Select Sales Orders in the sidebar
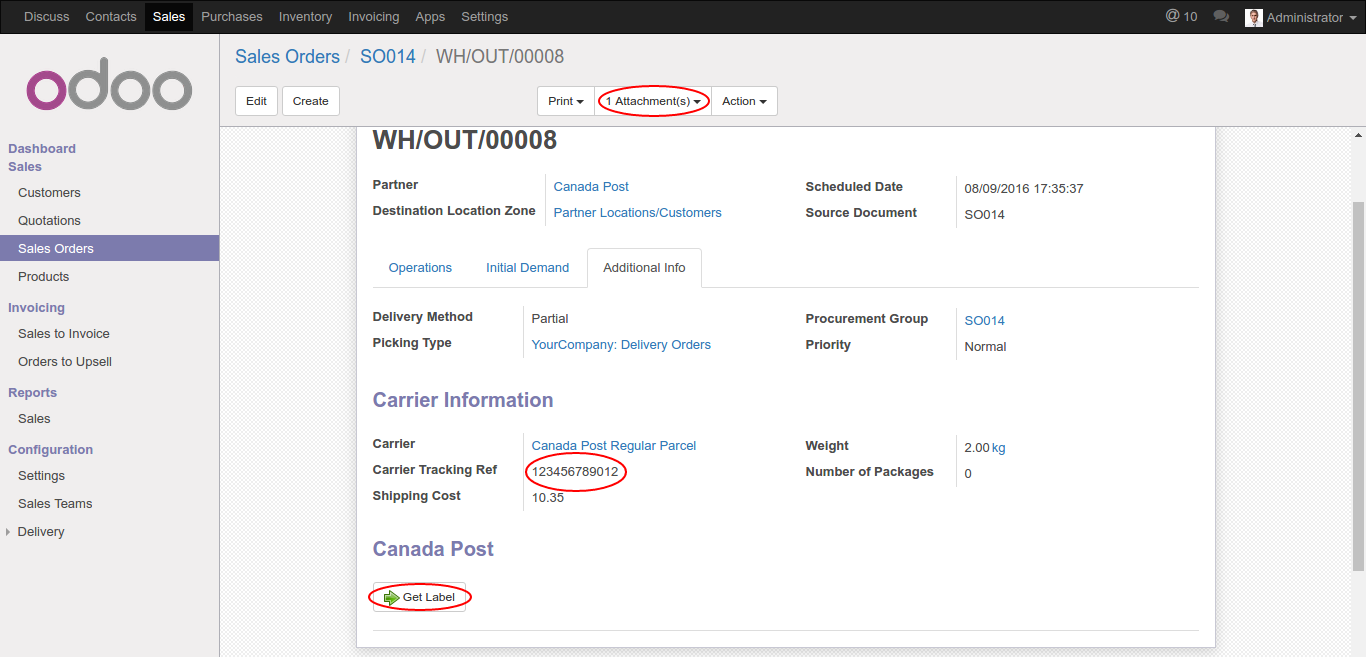 (x=110, y=249)
